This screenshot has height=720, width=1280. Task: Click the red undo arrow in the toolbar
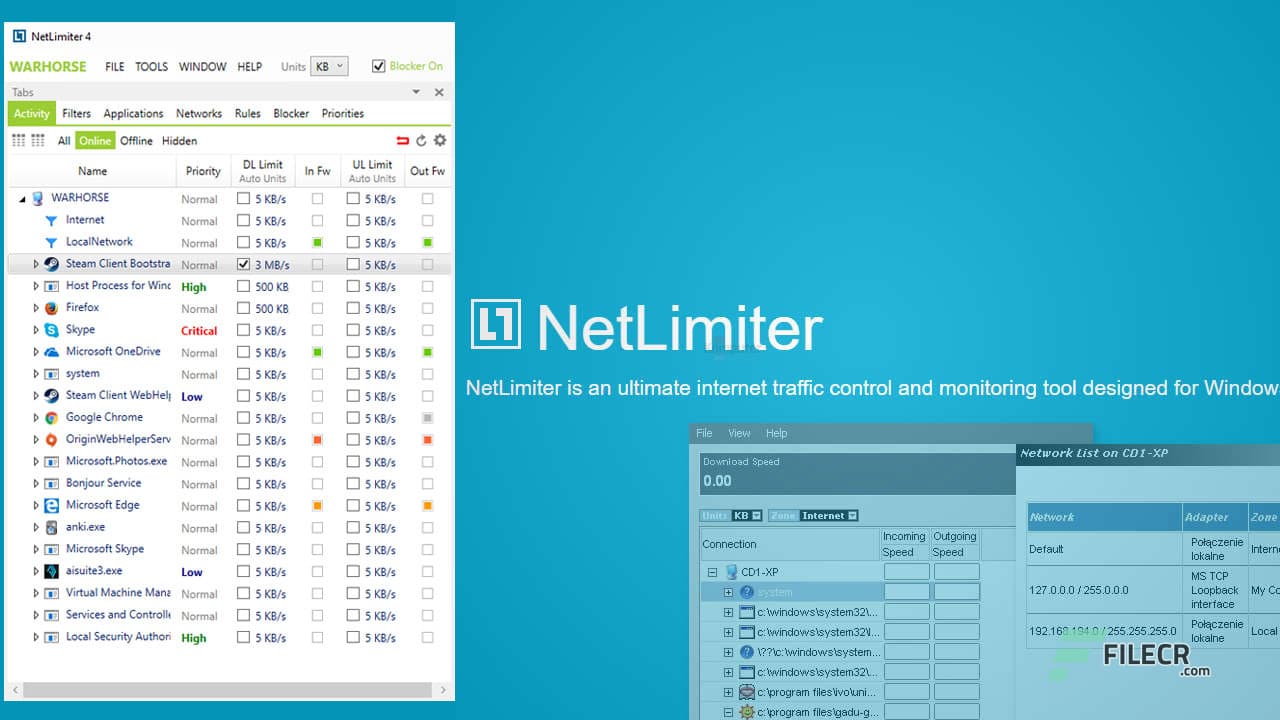[x=404, y=140]
